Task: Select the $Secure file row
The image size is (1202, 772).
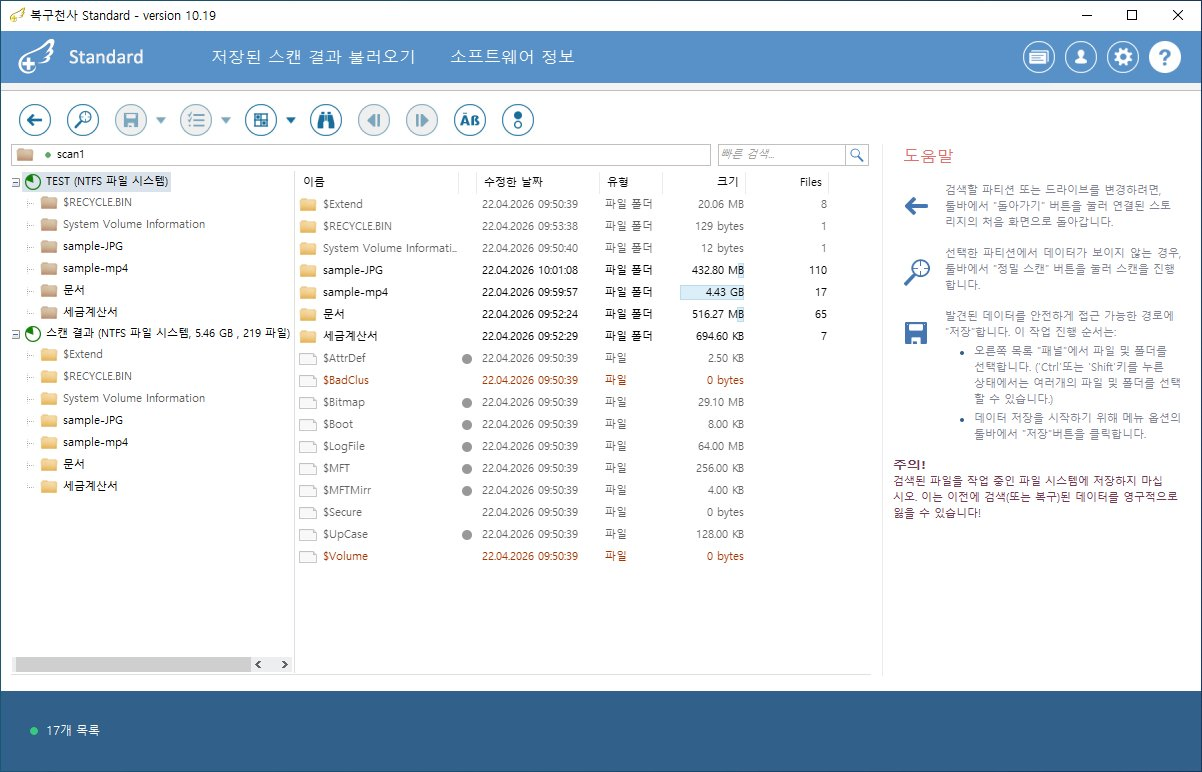Action: (565, 512)
